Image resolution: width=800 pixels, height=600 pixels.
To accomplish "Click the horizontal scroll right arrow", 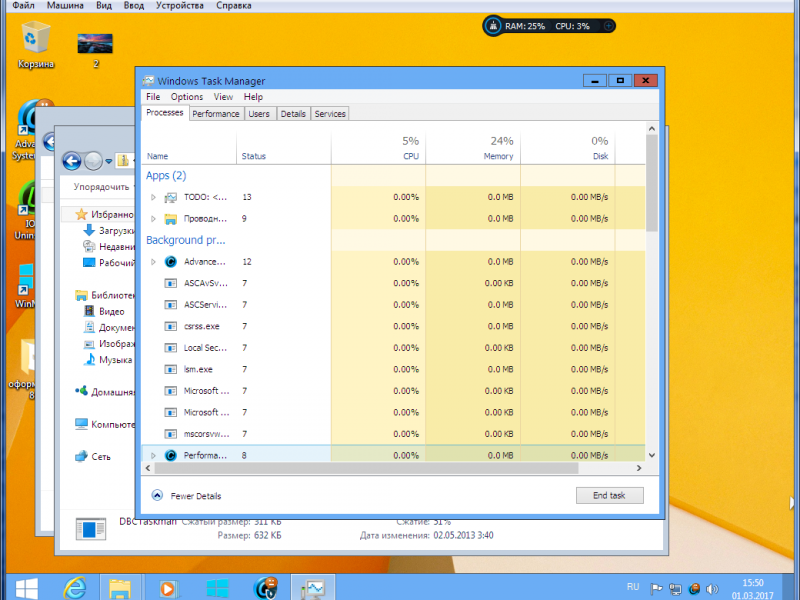I will click(639, 468).
